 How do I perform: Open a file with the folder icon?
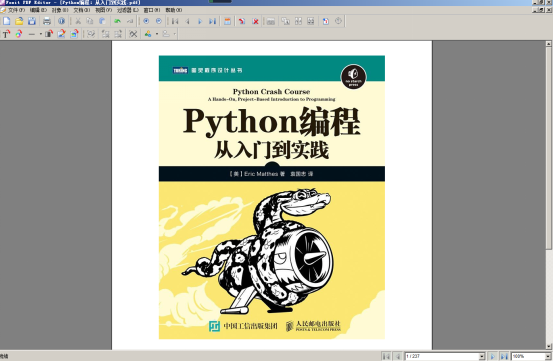click(19, 21)
